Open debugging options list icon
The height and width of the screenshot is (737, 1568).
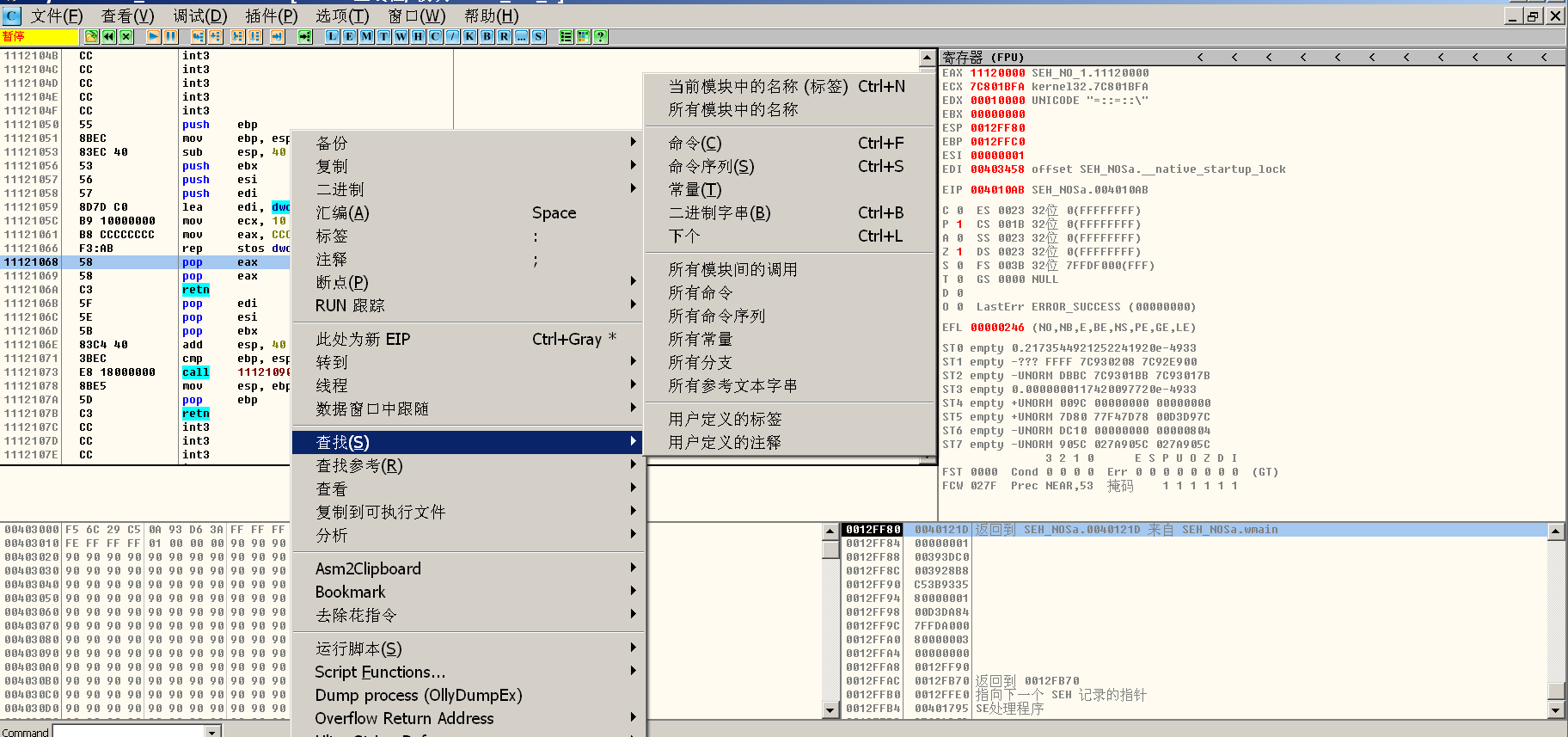(x=566, y=36)
